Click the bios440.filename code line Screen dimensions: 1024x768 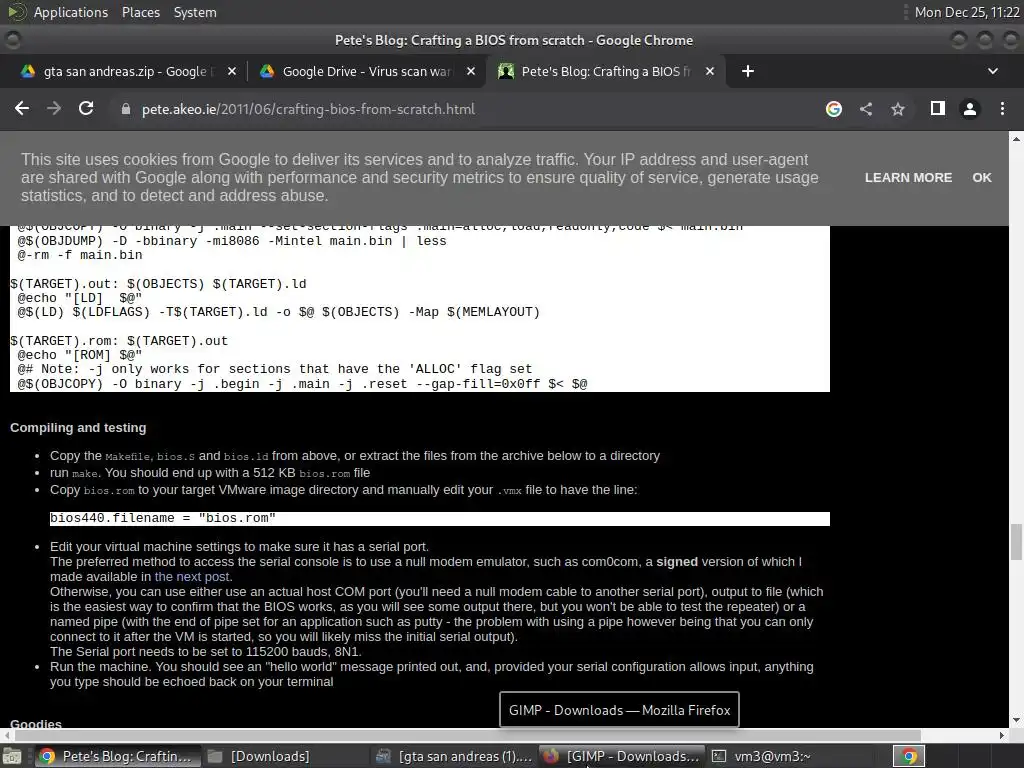click(440, 519)
